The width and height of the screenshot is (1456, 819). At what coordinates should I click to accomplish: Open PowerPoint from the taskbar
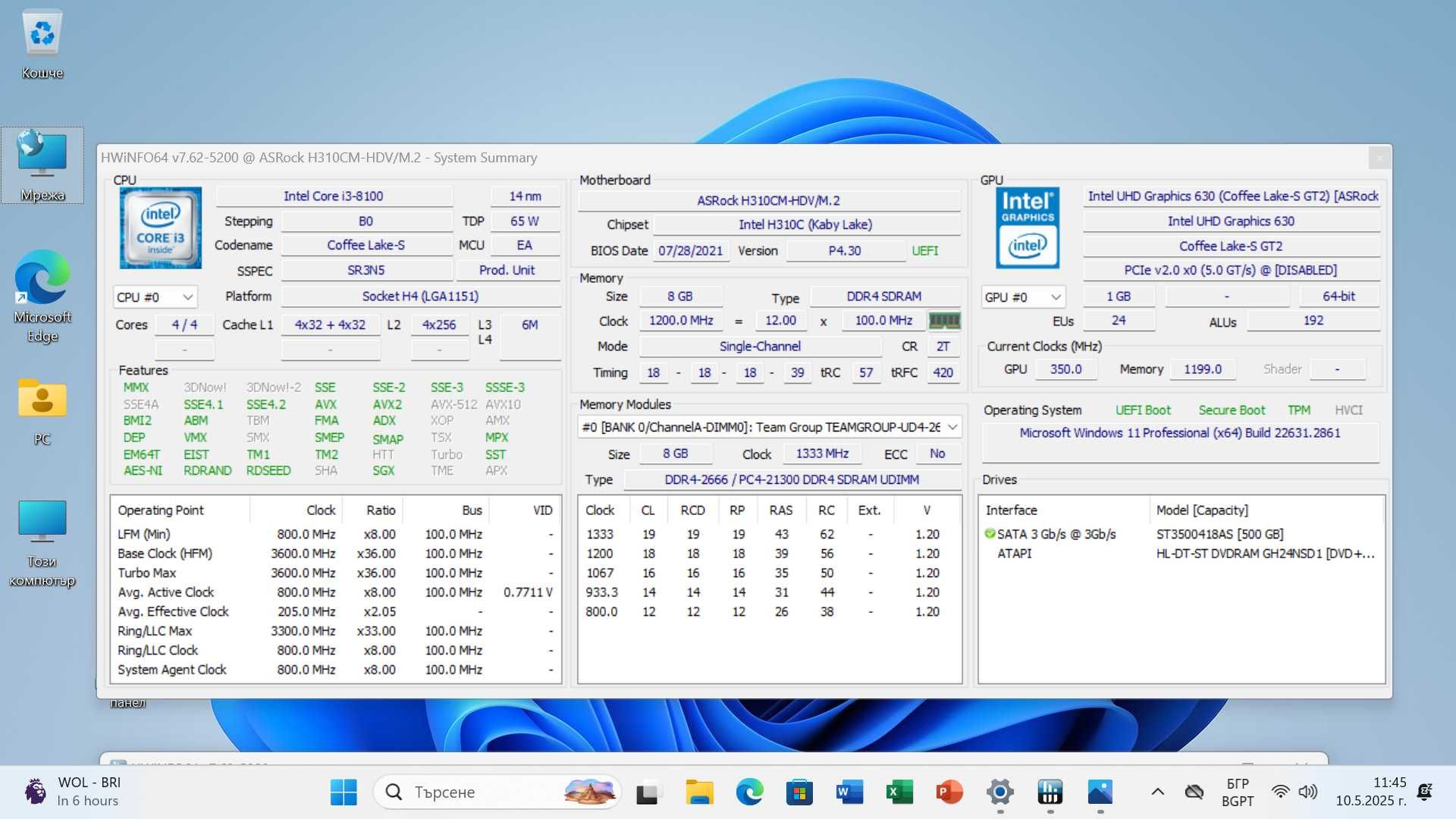[x=949, y=792]
